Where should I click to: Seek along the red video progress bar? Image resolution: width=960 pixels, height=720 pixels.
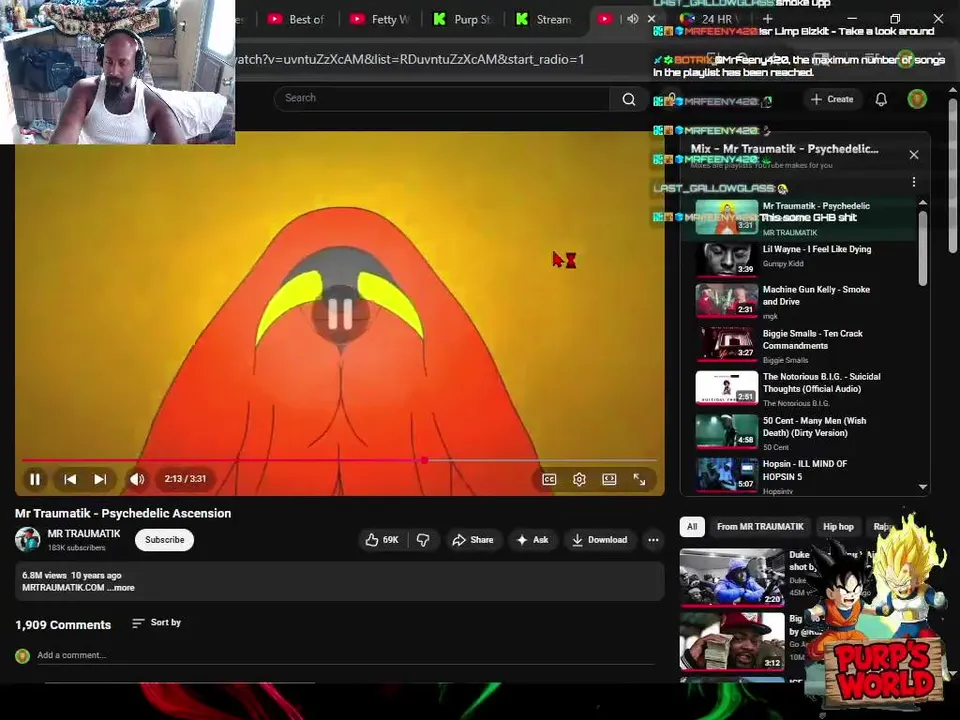[340, 460]
